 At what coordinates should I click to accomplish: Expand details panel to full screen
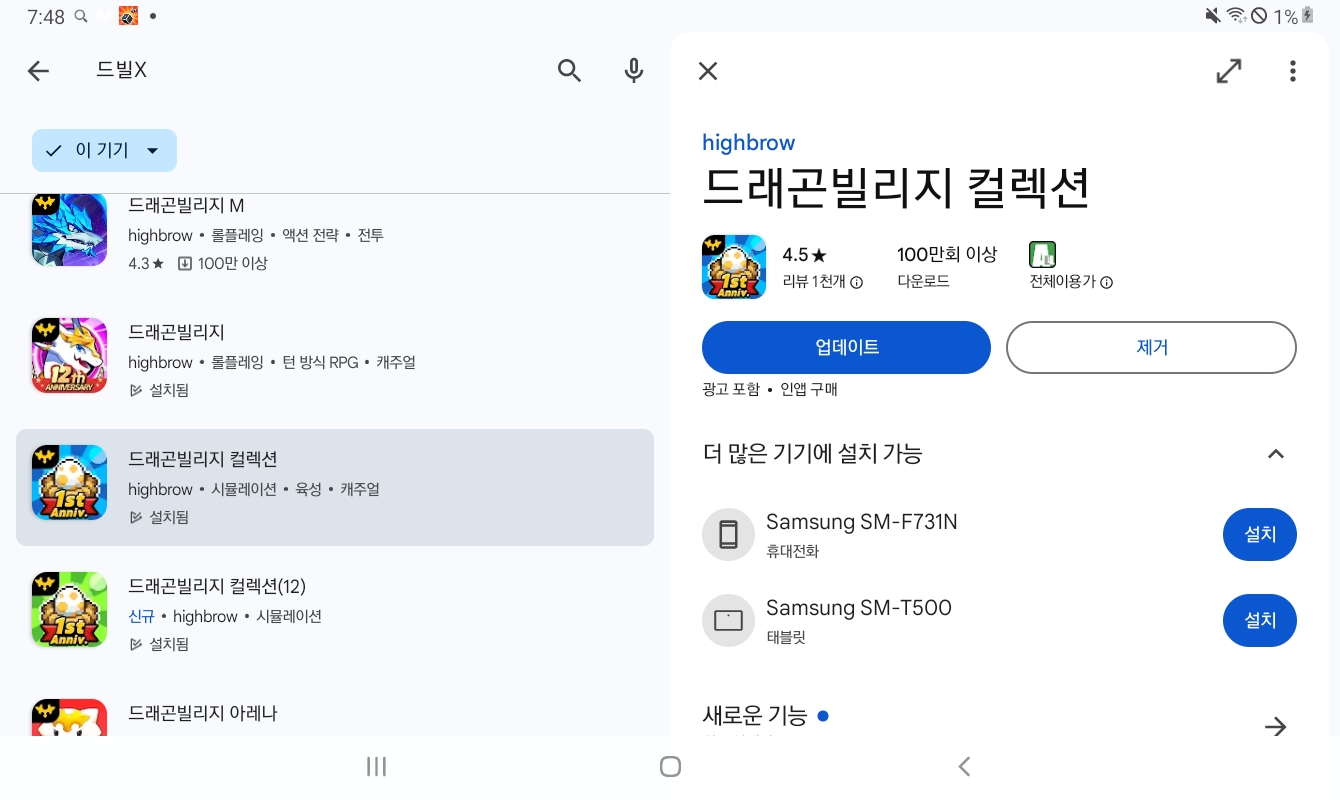tap(1229, 71)
